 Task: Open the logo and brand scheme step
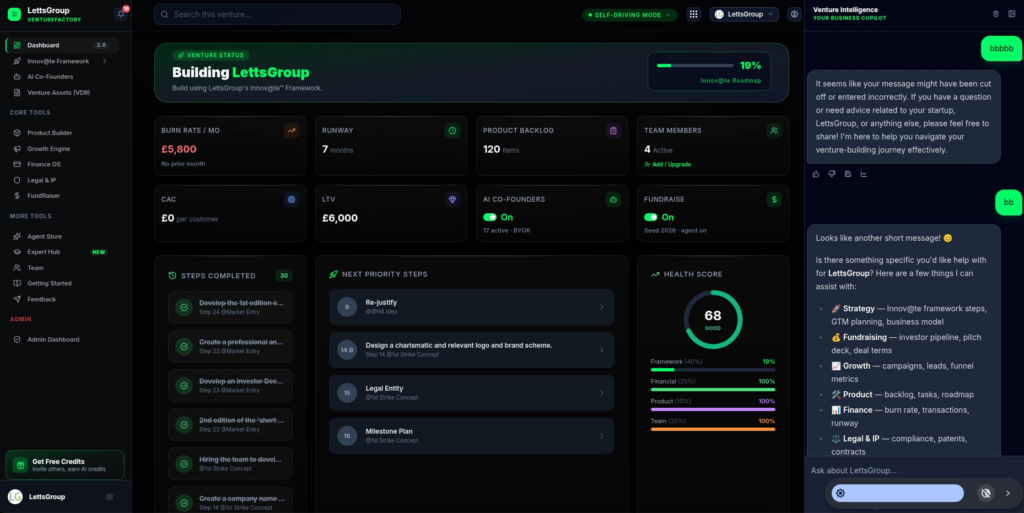coord(472,350)
